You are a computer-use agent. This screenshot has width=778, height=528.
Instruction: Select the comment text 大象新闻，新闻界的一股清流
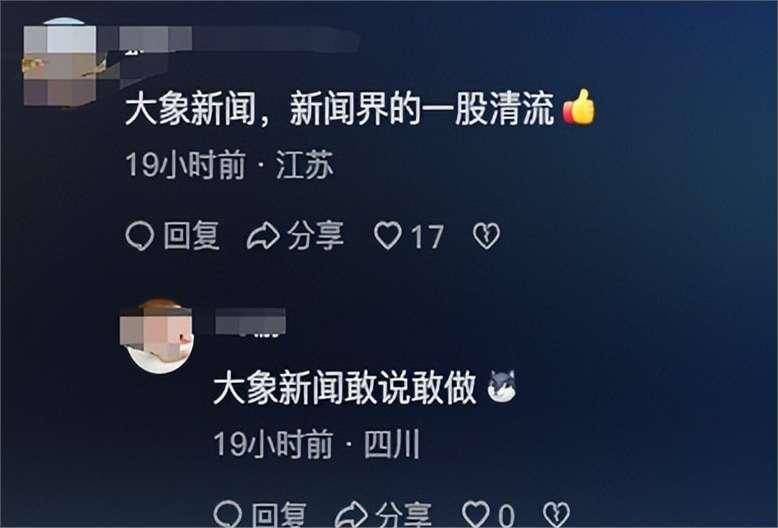[x=339, y=108]
